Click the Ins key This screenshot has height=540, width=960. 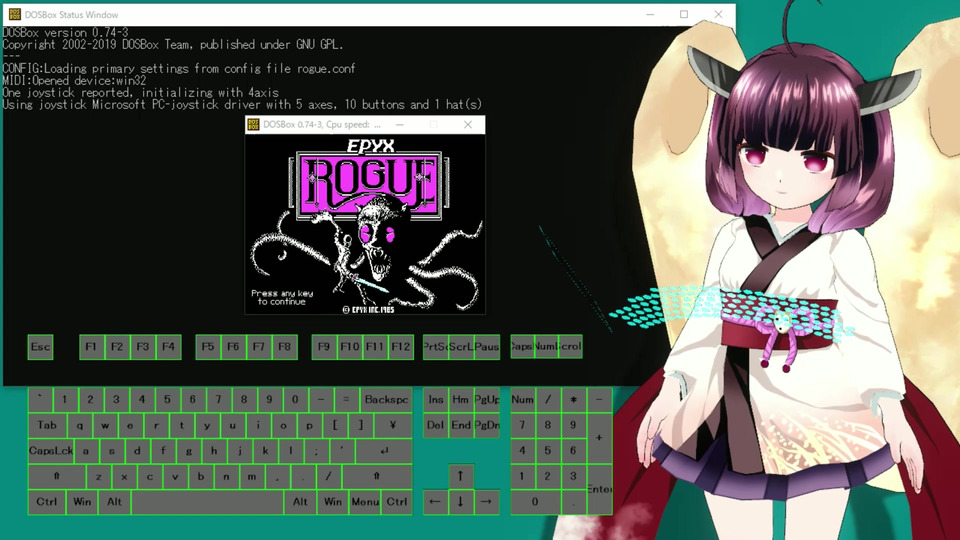[x=435, y=400]
